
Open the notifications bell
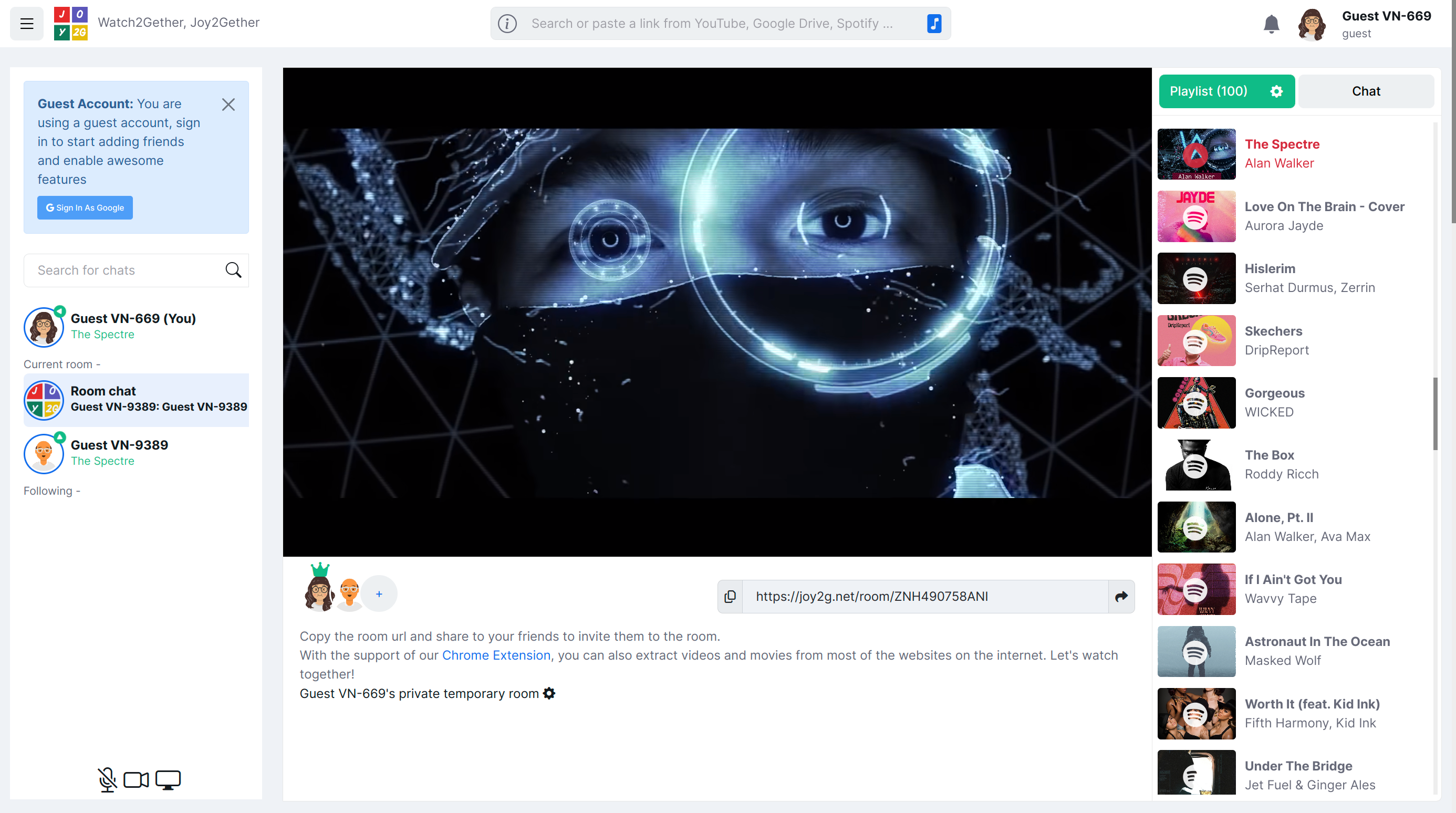pos(1271,24)
